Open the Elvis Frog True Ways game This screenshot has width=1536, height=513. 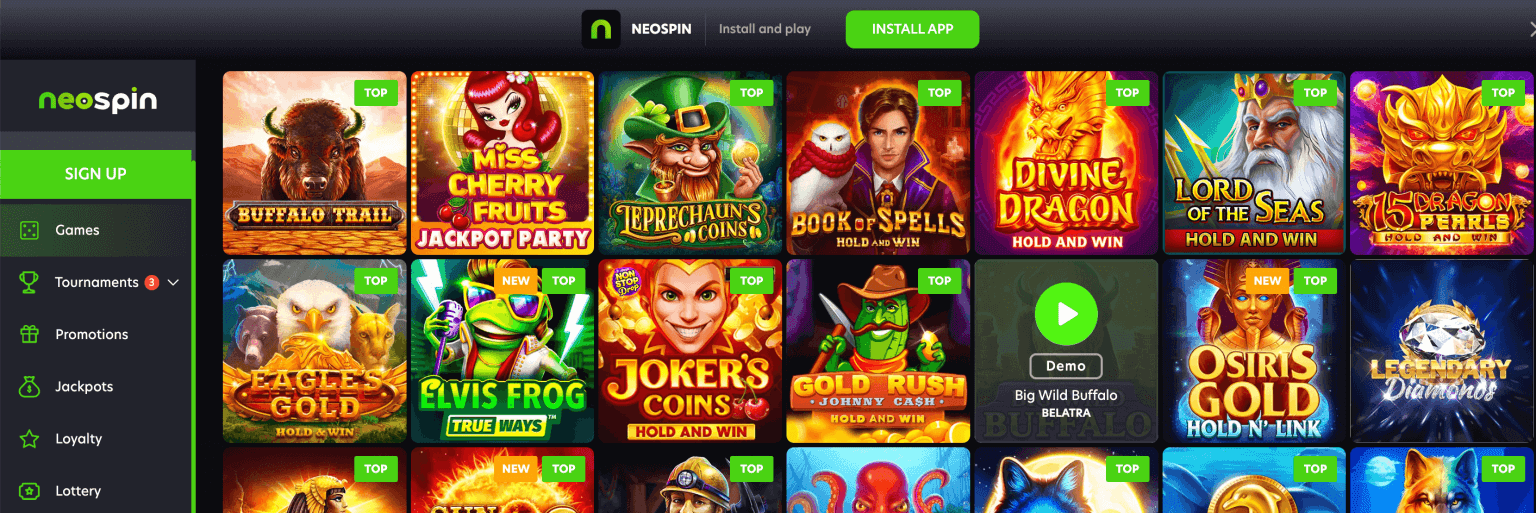pyautogui.click(x=502, y=351)
